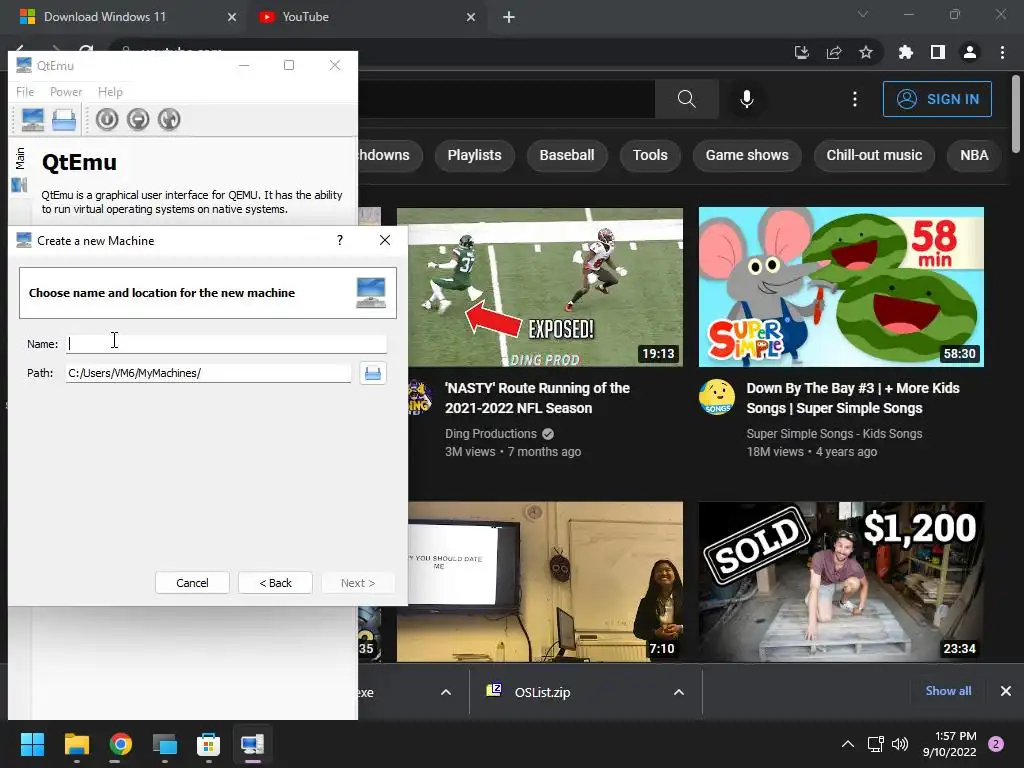Select the Game shows filter chip
The height and width of the screenshot is (768, 1024).
click(747, 155)
